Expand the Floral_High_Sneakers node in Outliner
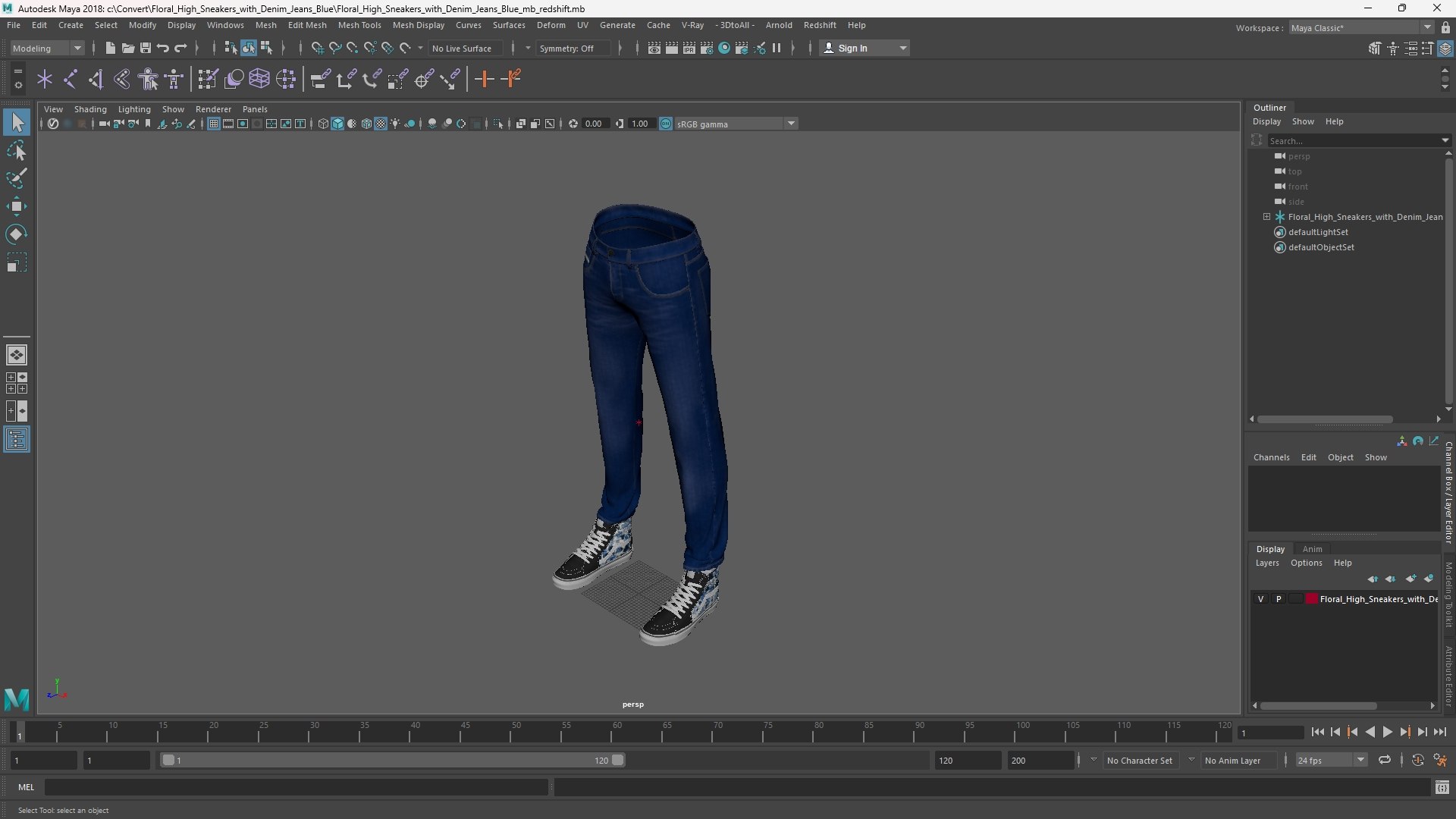Image resolution: width=1456 pixels, height=819 pixels. click(1266, 217)
